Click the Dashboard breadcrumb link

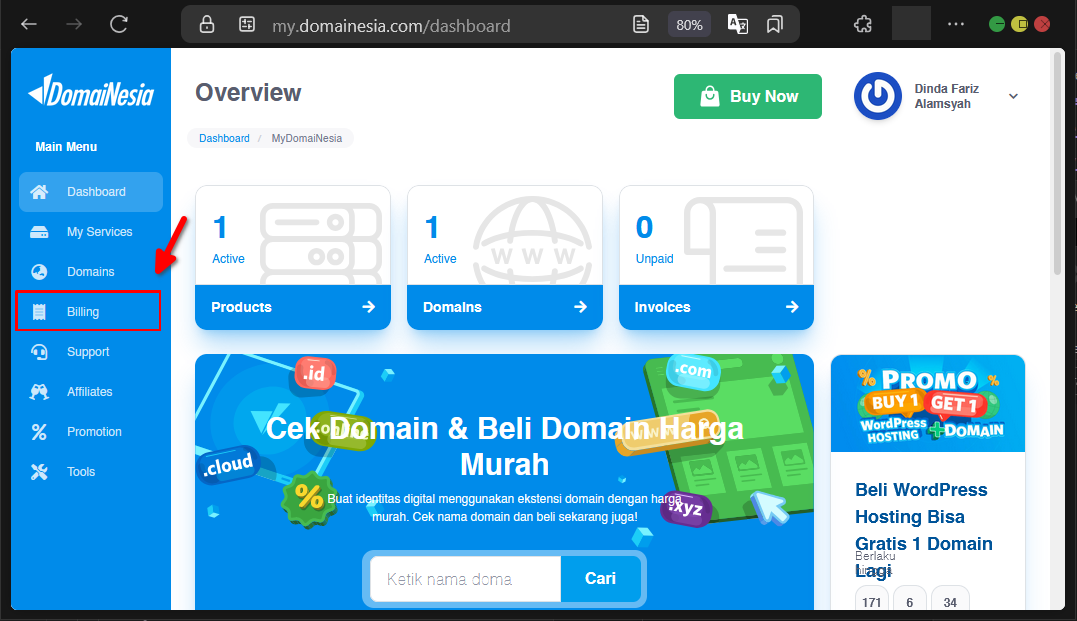[x=224, y=138]
